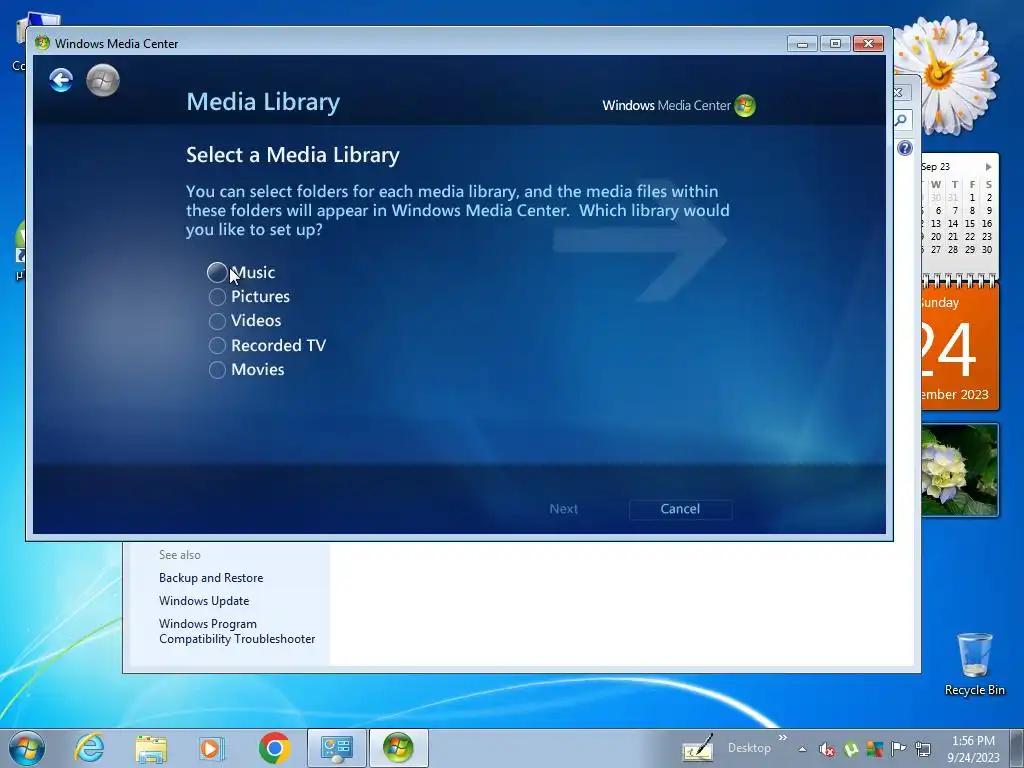
Task: Launch Windows Media Player from taskbar
Action: pos(212,748)
